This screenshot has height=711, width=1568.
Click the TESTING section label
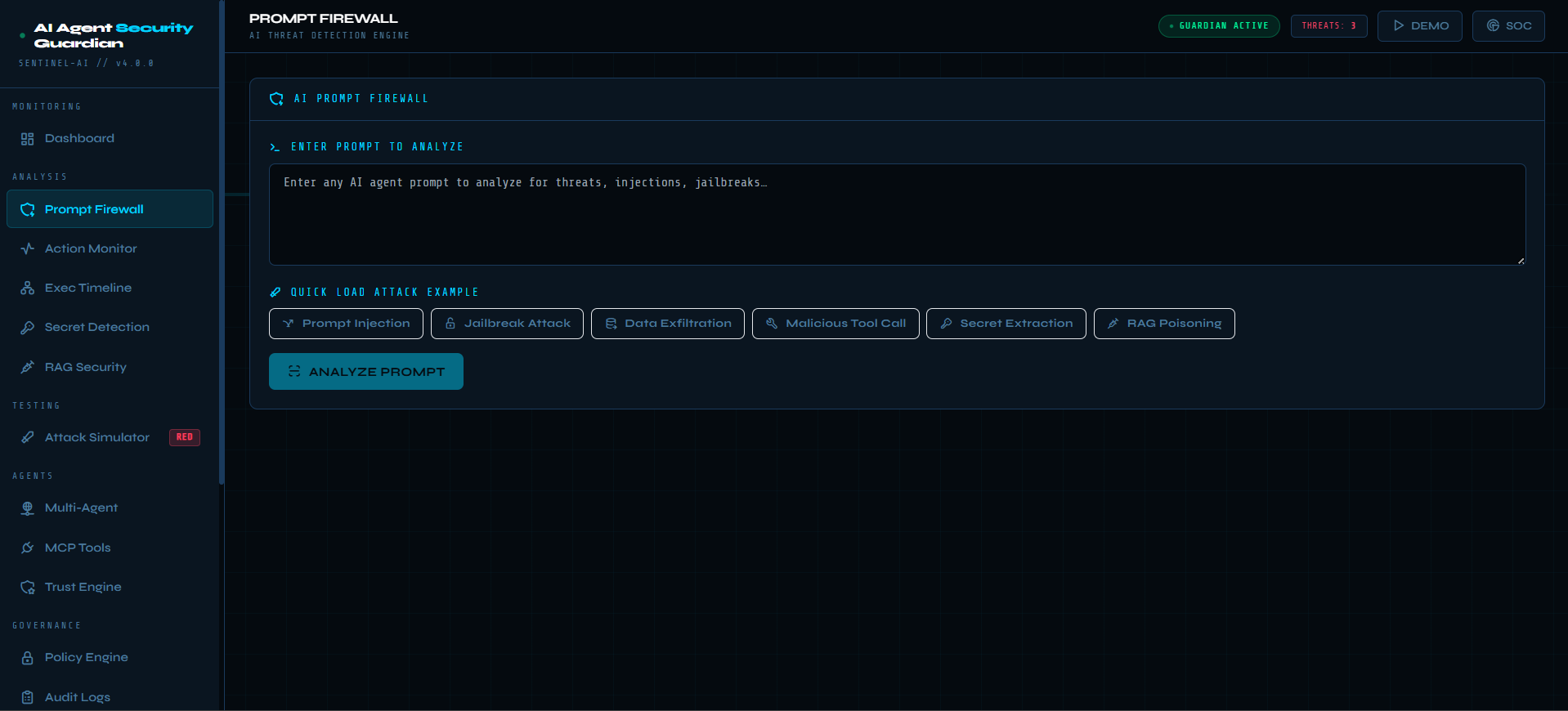(36, 405)
